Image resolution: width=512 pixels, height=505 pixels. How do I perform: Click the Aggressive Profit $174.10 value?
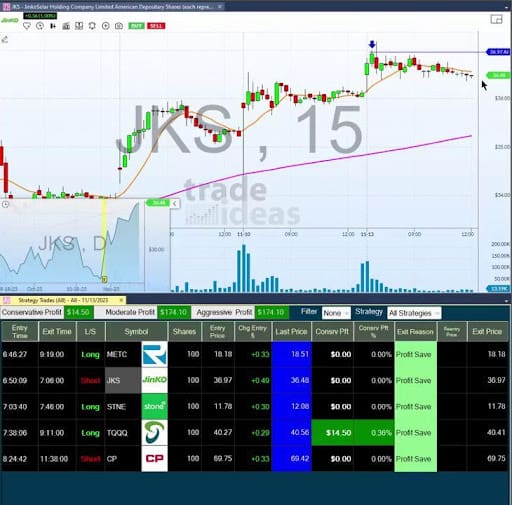(271, 312)
